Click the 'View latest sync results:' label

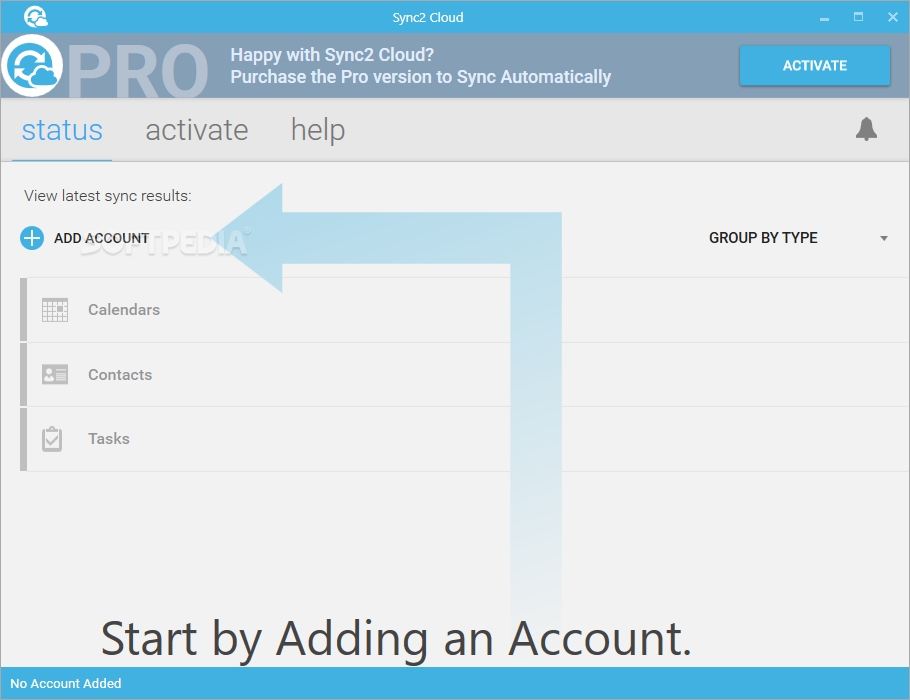click(x=107, y=196)
